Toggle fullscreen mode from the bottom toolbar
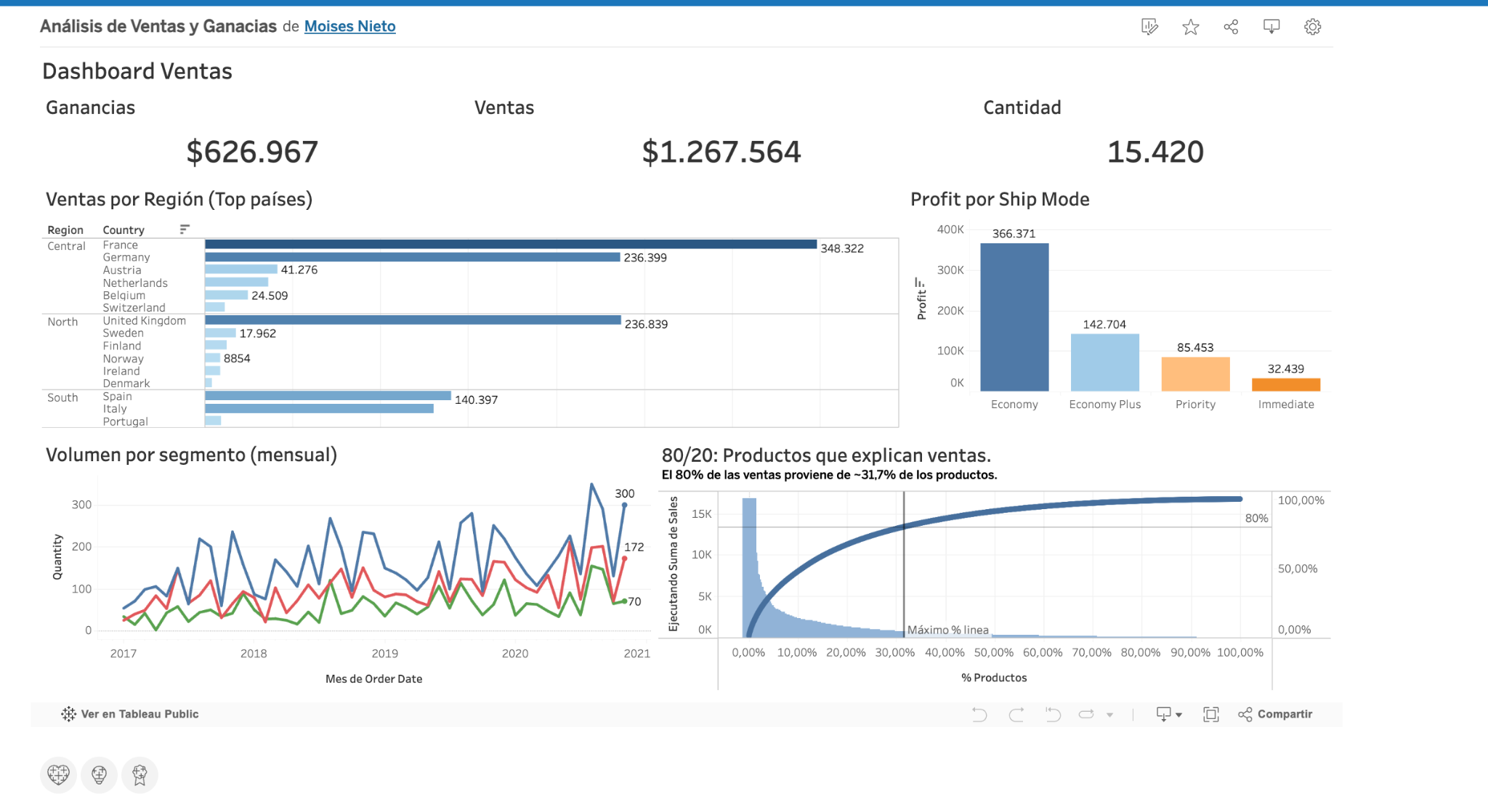 pyautogui.click(x=1210, y=714)
